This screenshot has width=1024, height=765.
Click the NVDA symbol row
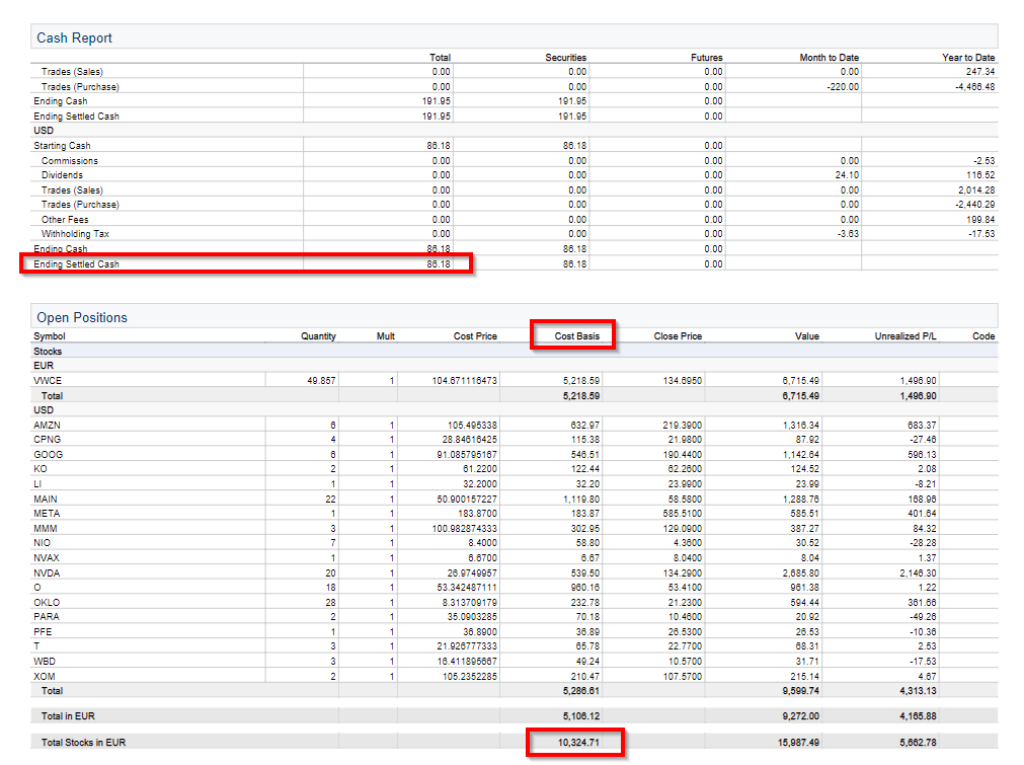tap(46, 573)
